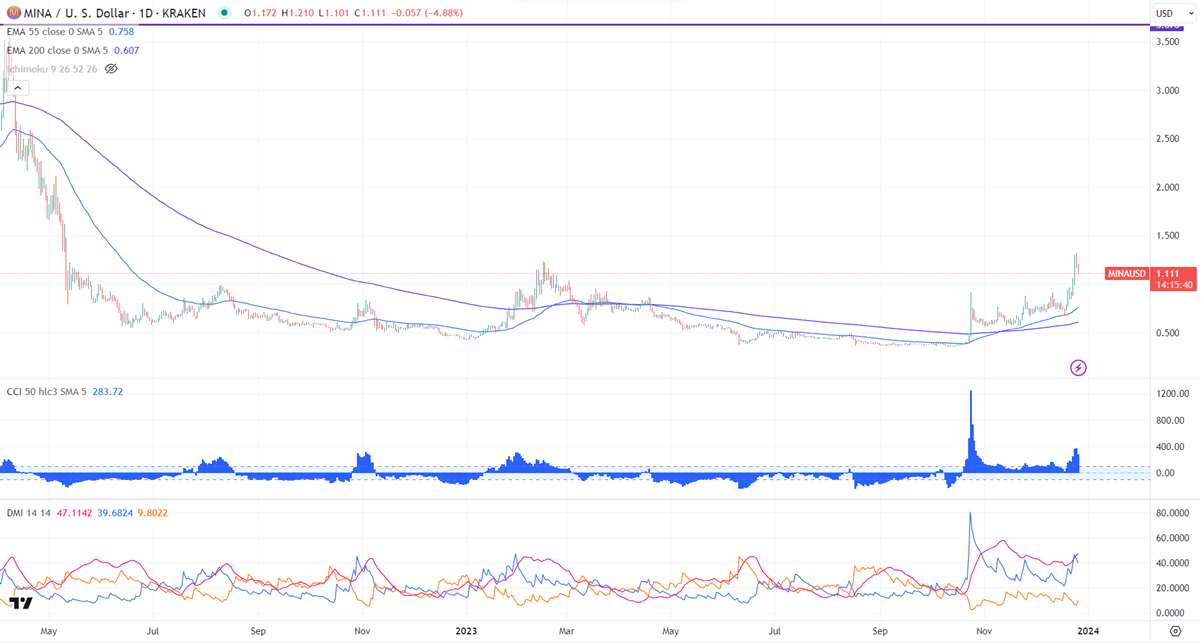Viewport: 1204px width, 644px height.
Task: Click the TradingView logo
Action: (20, 603)
